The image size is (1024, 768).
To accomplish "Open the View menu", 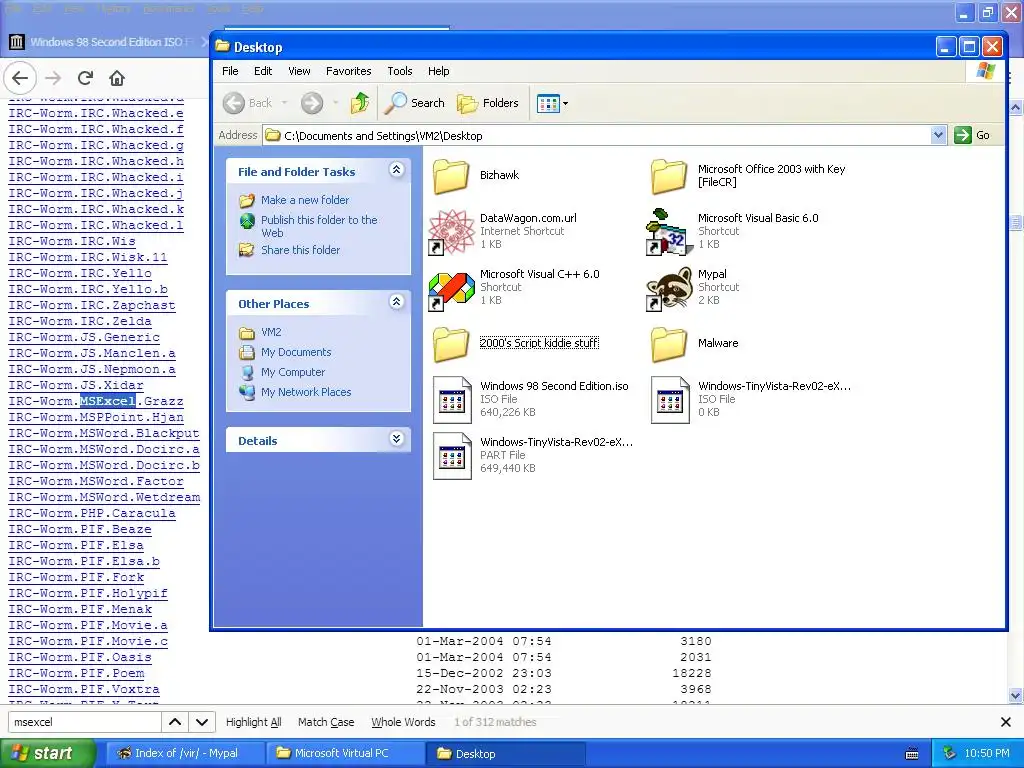I will click(x=299, y=71).
